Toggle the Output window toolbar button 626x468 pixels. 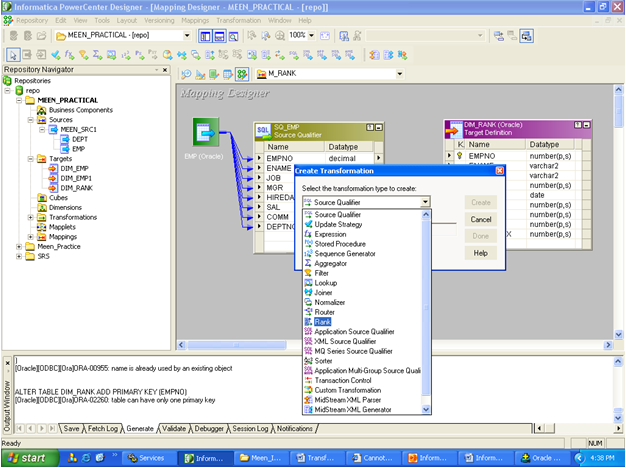[219, 36]
